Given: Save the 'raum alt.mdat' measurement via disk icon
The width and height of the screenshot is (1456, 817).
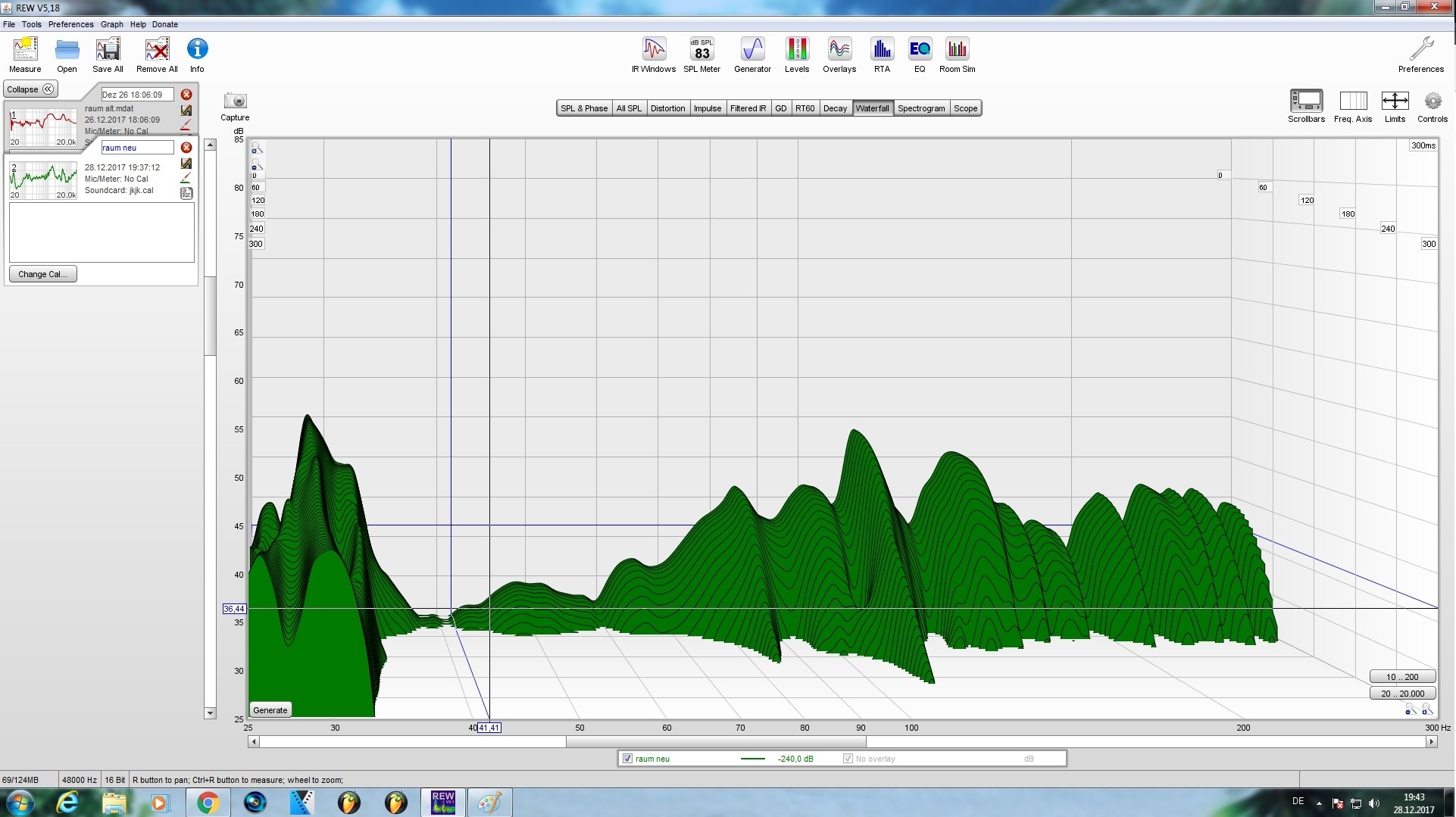Looking at the screenshot, I should (x=186, y=111).
